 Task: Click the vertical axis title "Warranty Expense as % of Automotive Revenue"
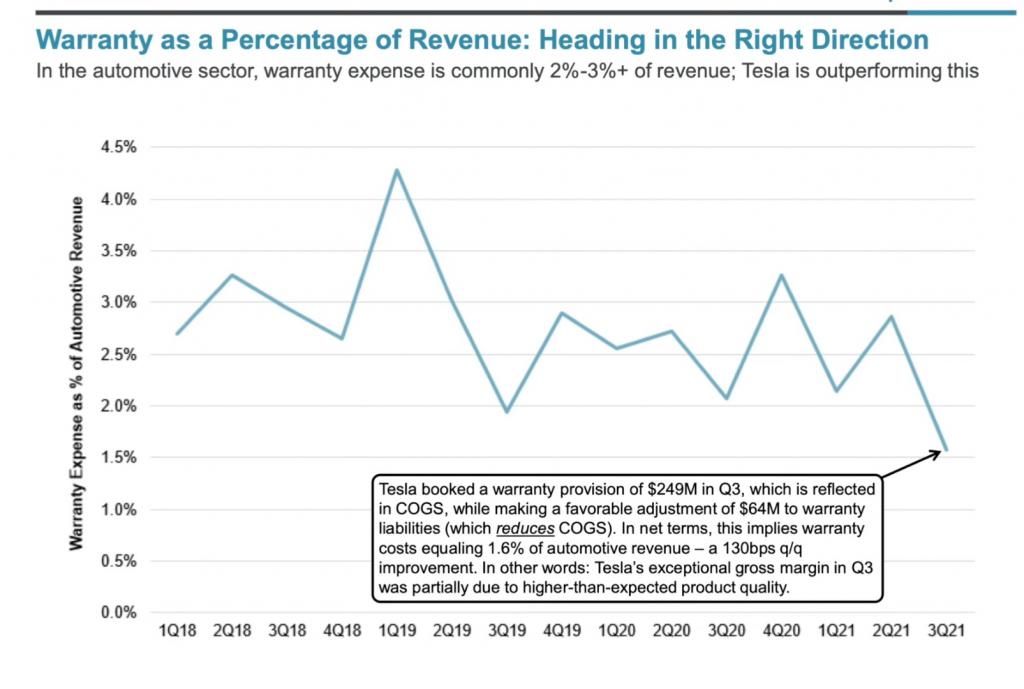[76, 373]
